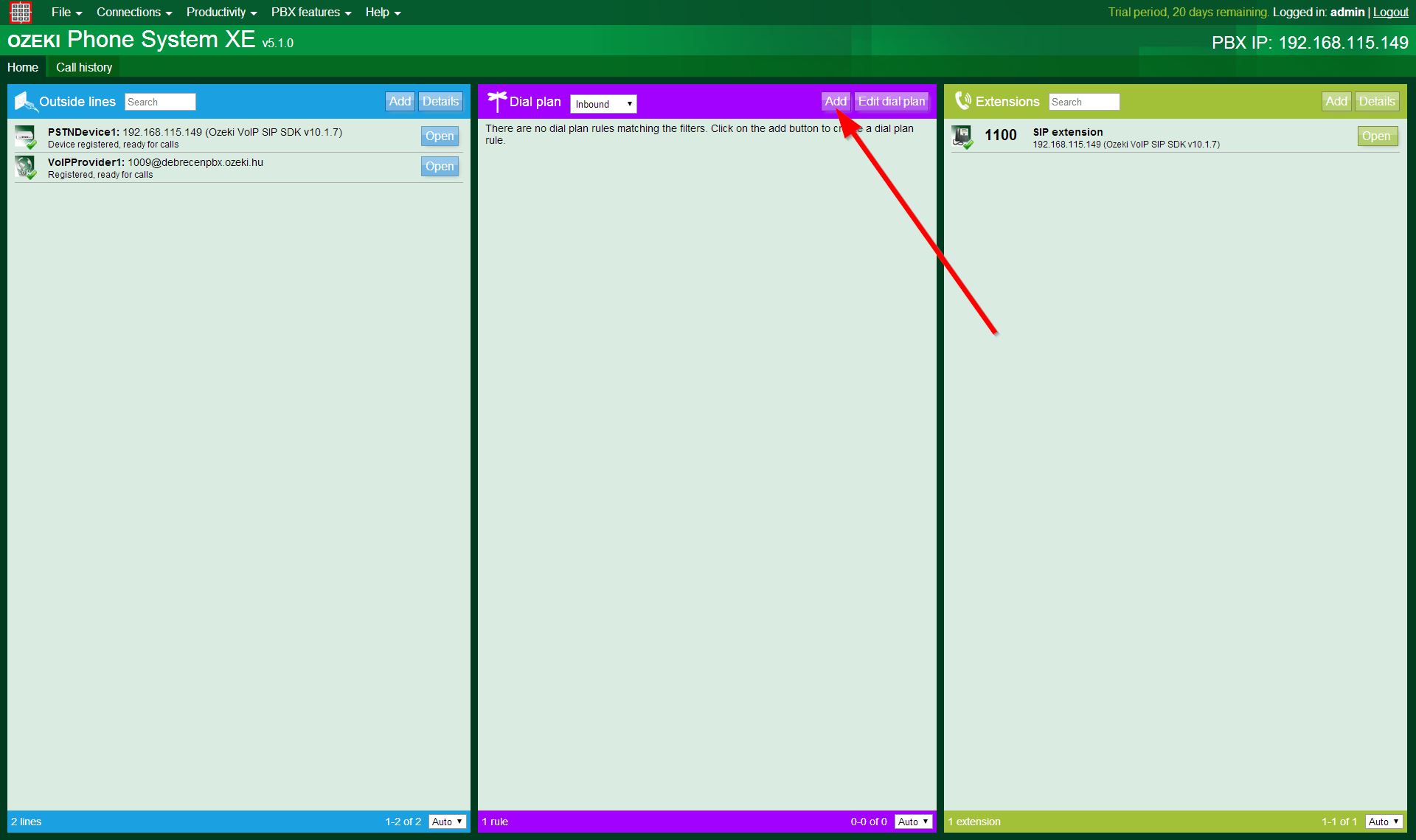
Task: Click the Logout link
Action: (x=1389, y=12)
